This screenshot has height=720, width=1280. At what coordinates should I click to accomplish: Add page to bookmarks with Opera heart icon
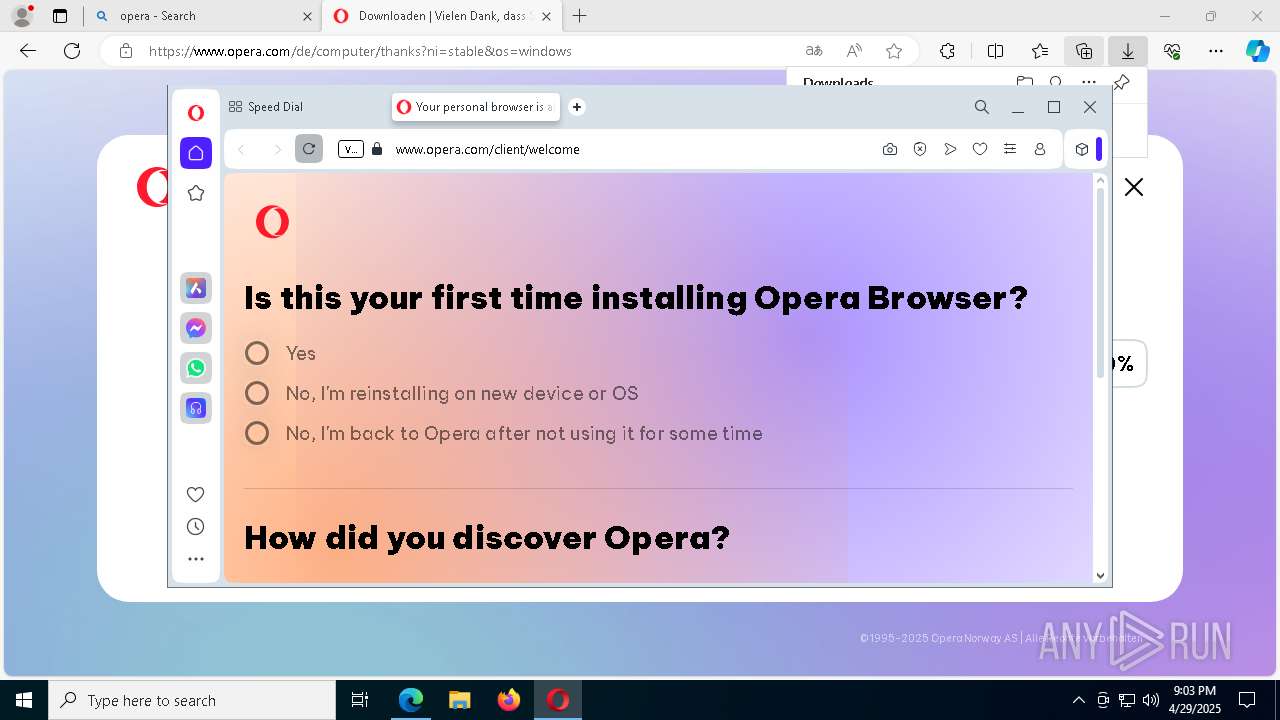click(980, 149)
